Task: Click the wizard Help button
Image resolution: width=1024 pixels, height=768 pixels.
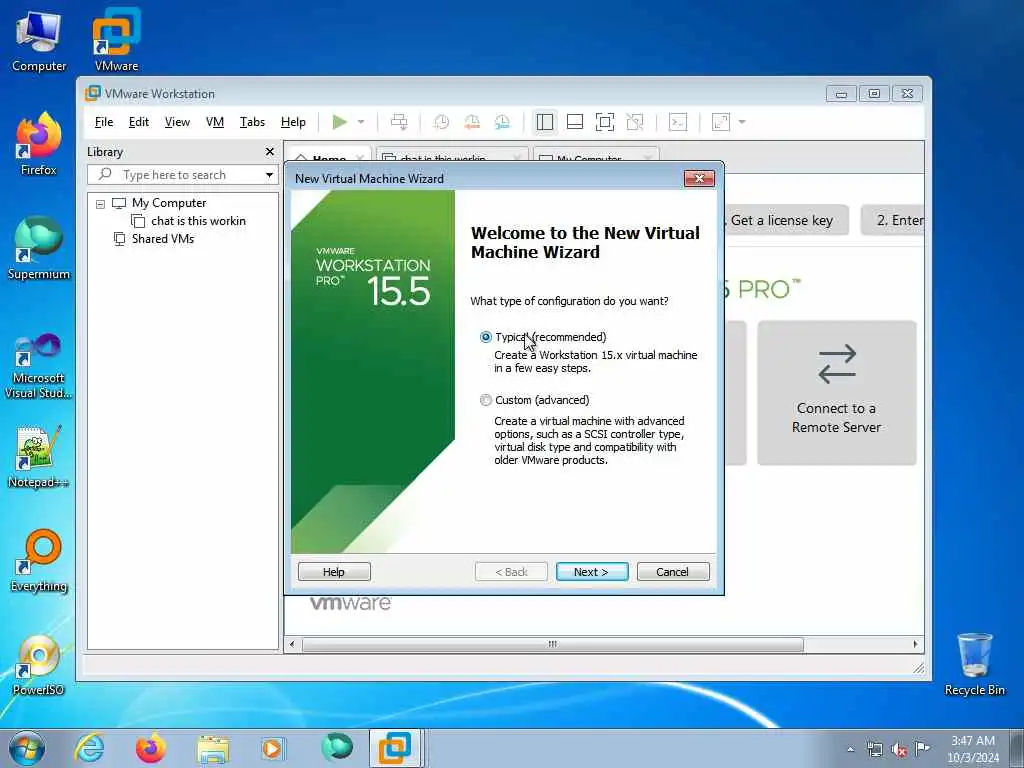Action: (x=334, y=571)
